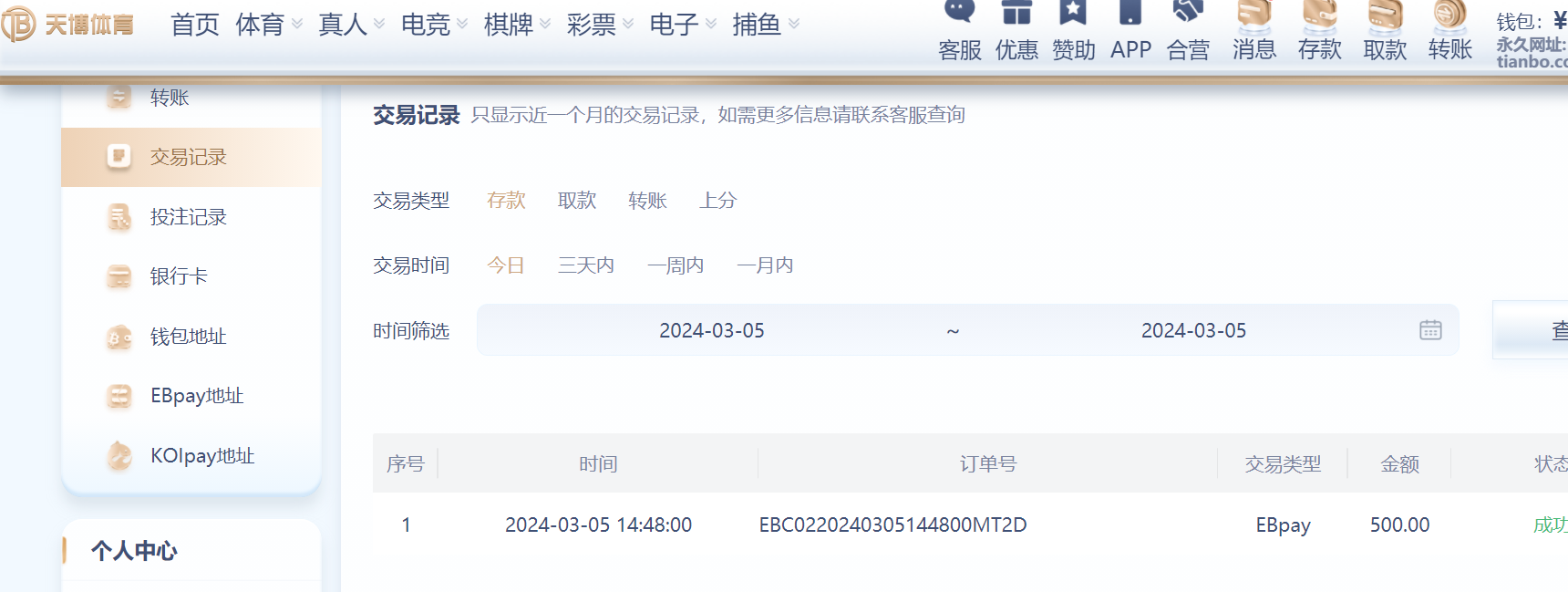The height and width of the screenshot is (592, 1568).
Task: Open sidebar 钱包地址 wallet address
Action: pyautogui.click(x=189, y=337)
